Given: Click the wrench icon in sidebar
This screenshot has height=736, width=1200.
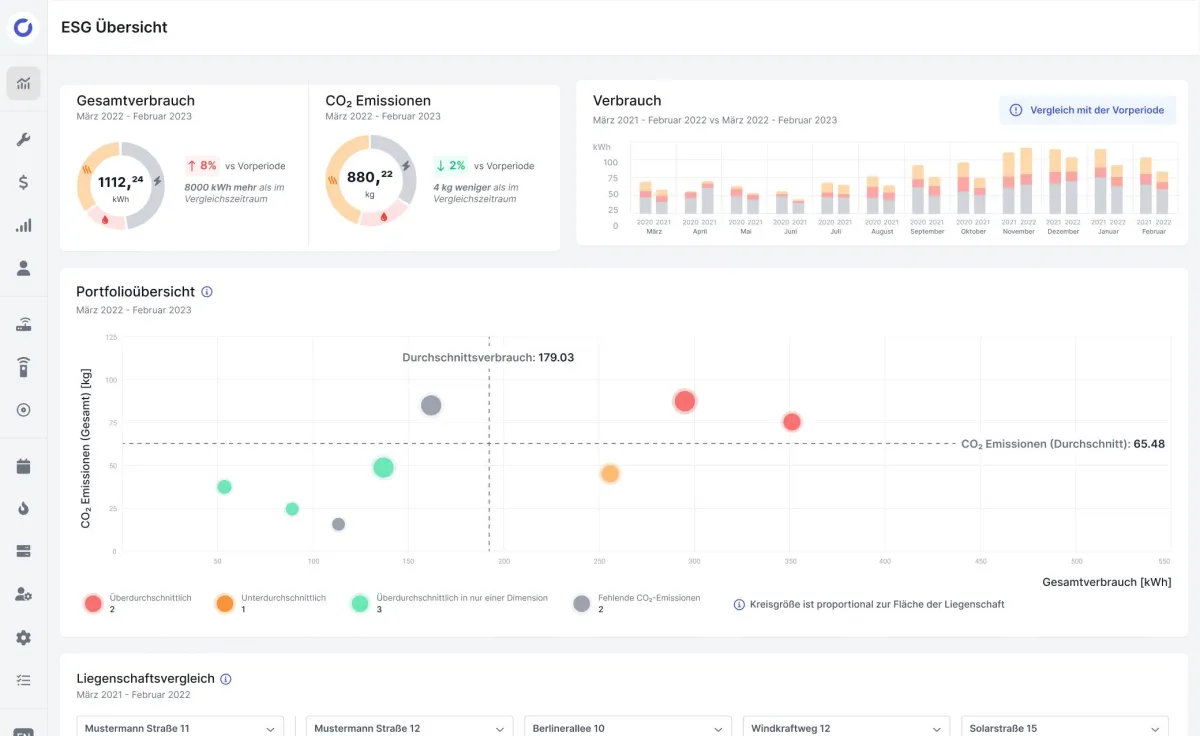Looking at the screenshot, I should tap(23, 140).
